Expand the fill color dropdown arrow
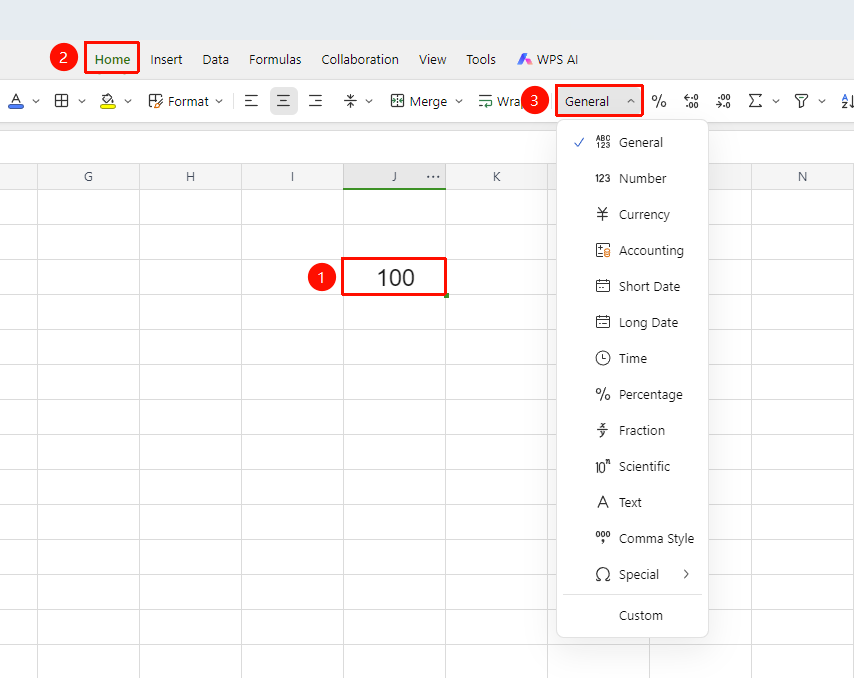Image resolution: width=854 pixels, height=678 pixels. [x=128, y=101]
